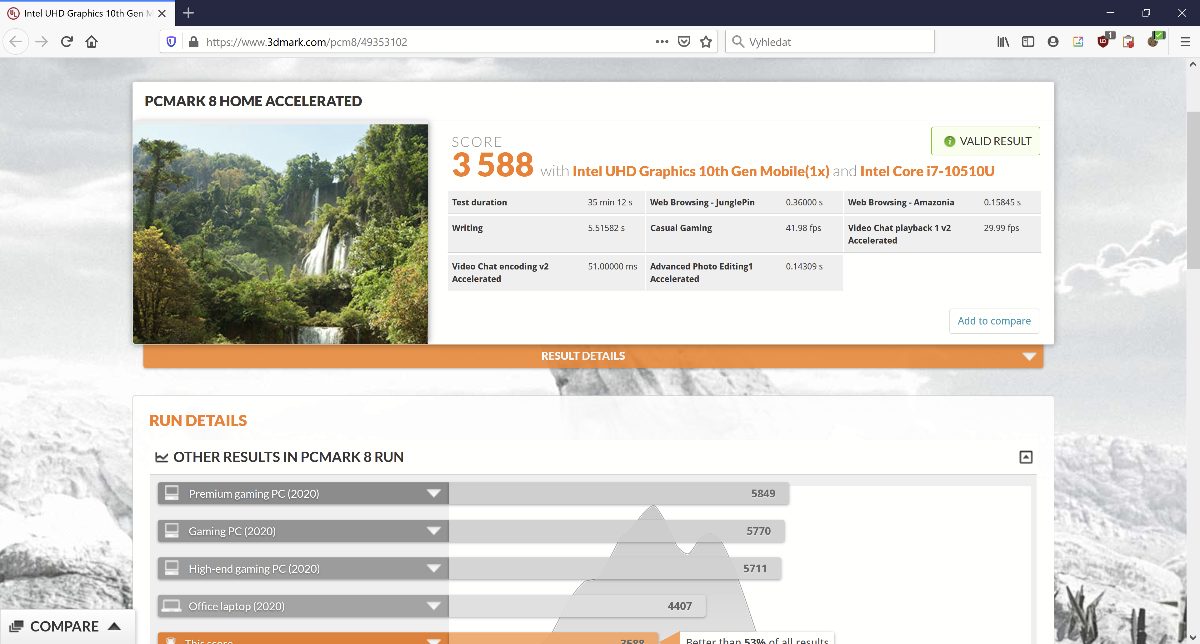Expand Office laptop (2020) row
The image size is (1200, 644).
(x=433, y=606)
